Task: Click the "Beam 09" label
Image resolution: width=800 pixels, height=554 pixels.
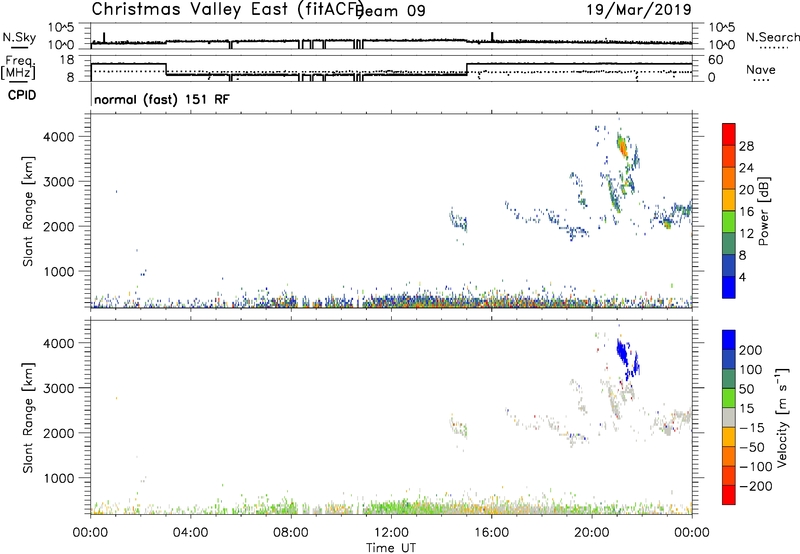Action: tap(392, 11)
